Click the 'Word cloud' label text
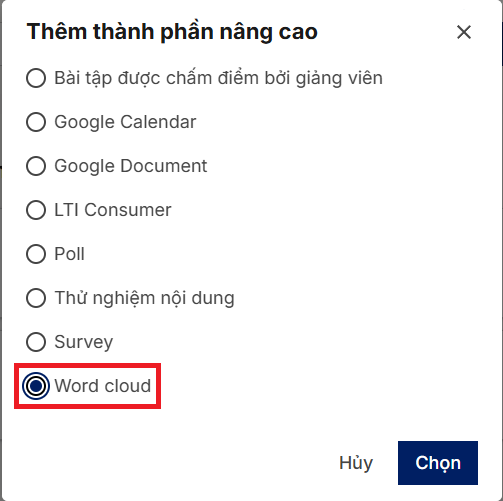Image resolution: width=503 pixels, height=501 pixels. [x=103, y=386]
